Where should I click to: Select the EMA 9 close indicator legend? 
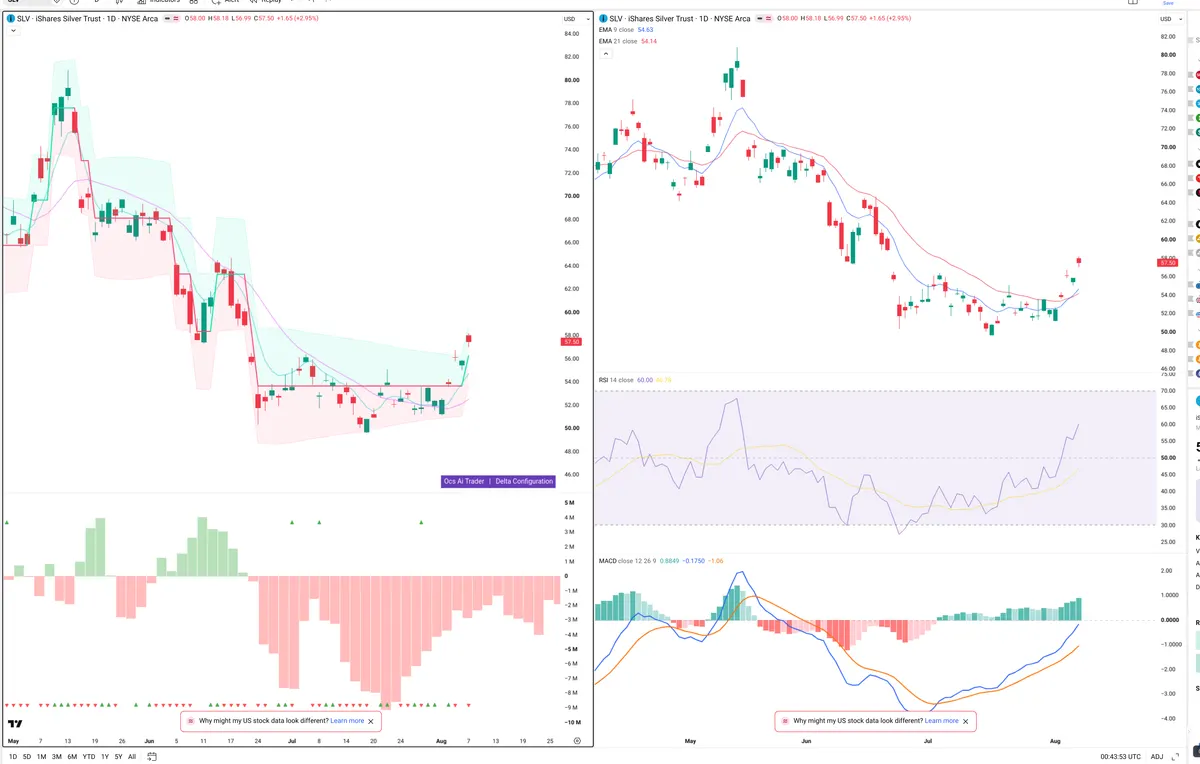pos(628,31)
